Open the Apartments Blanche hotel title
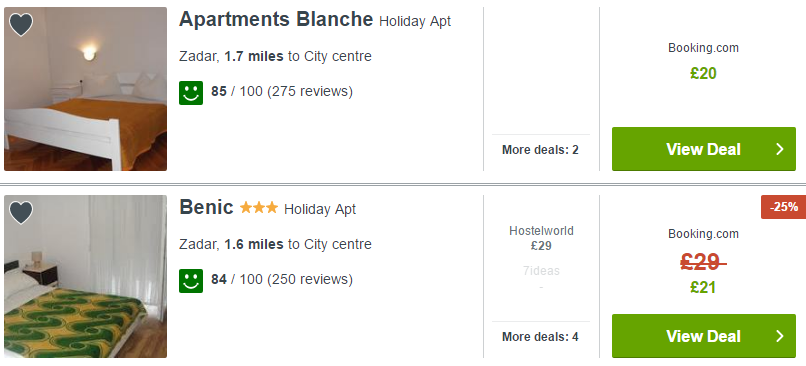 coord(276,20)
